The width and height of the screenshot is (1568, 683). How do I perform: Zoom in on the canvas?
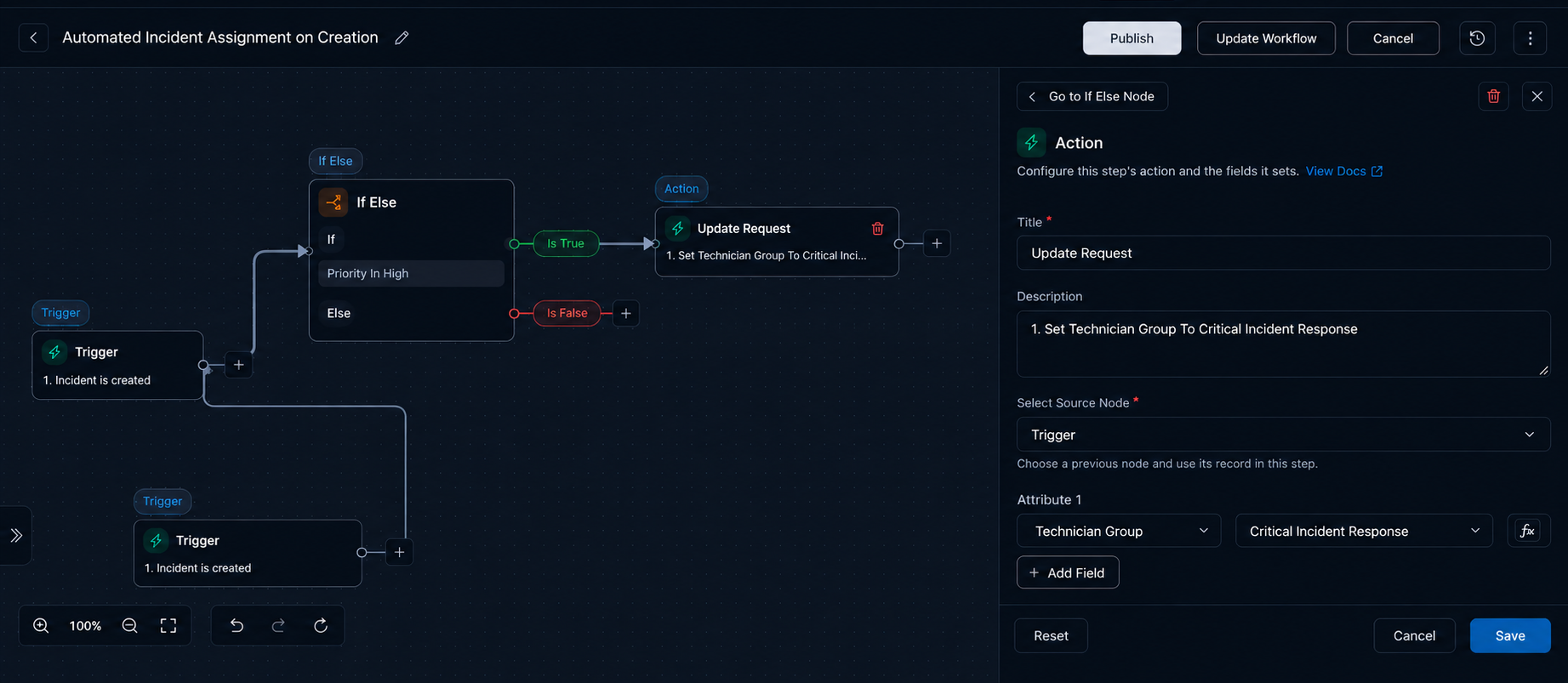41,626
